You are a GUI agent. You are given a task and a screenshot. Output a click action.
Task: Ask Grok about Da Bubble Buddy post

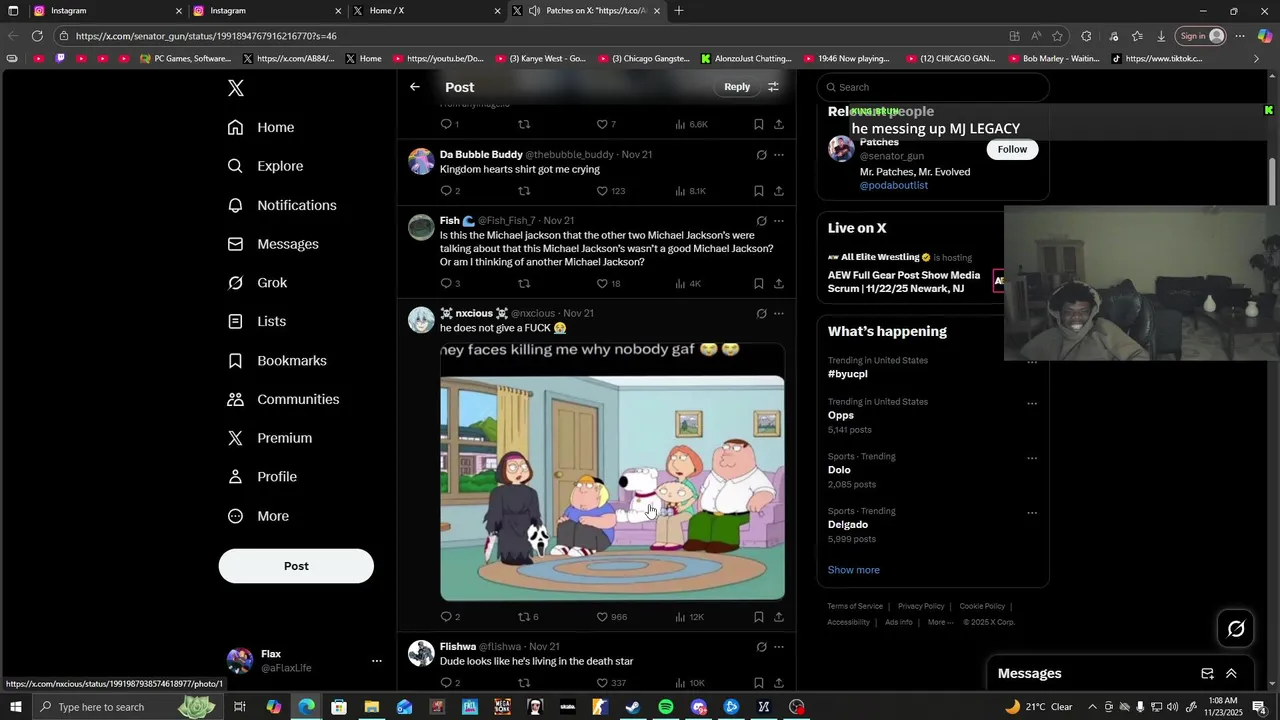(x=761, y=155)
